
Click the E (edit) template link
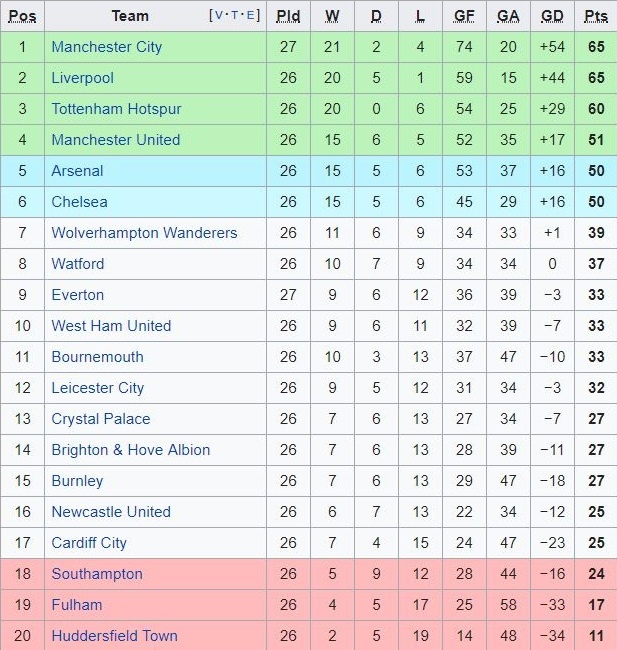(251, 16)
